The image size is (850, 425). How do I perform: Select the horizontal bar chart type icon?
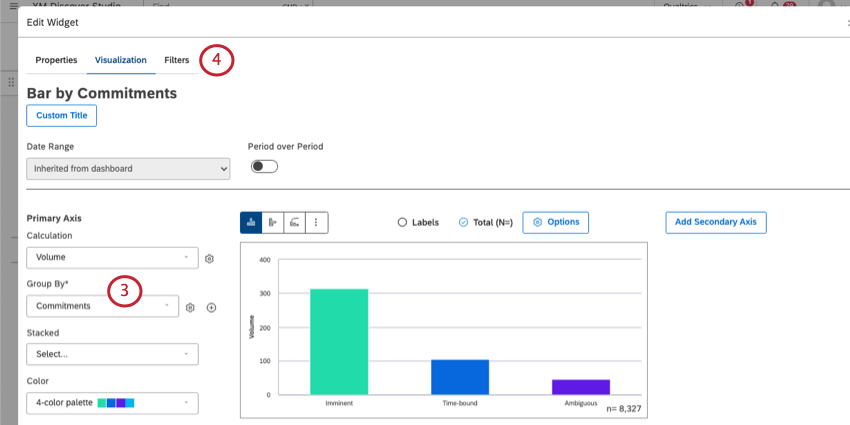click(273, 222)
